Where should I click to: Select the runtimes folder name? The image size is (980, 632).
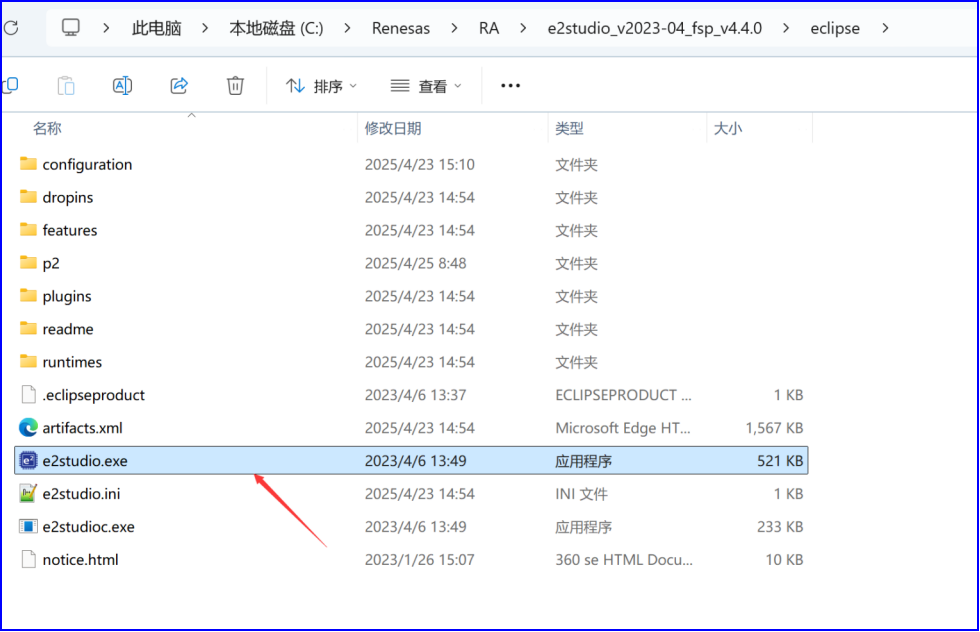(x=72, y=362)
